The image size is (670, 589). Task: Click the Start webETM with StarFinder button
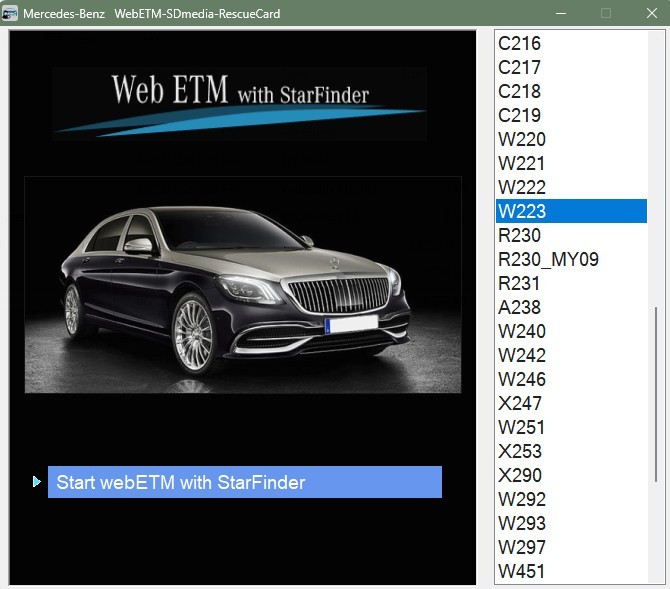pyautogui.click(x=244, y=482)
